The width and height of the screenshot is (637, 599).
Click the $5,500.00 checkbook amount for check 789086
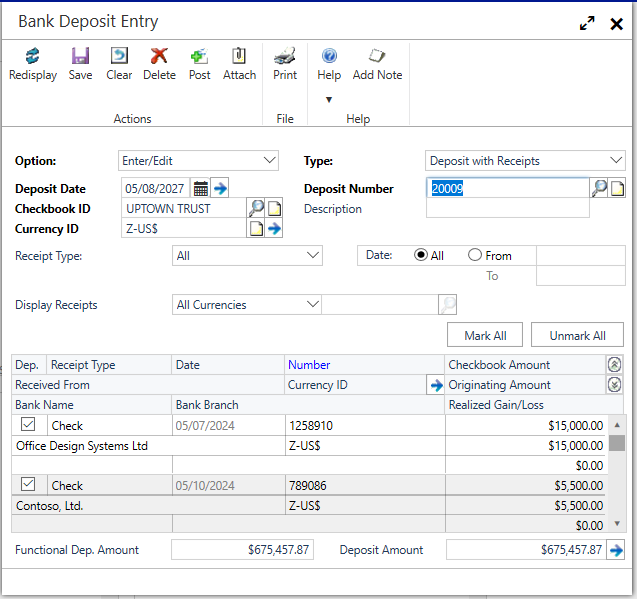[525, 485]
